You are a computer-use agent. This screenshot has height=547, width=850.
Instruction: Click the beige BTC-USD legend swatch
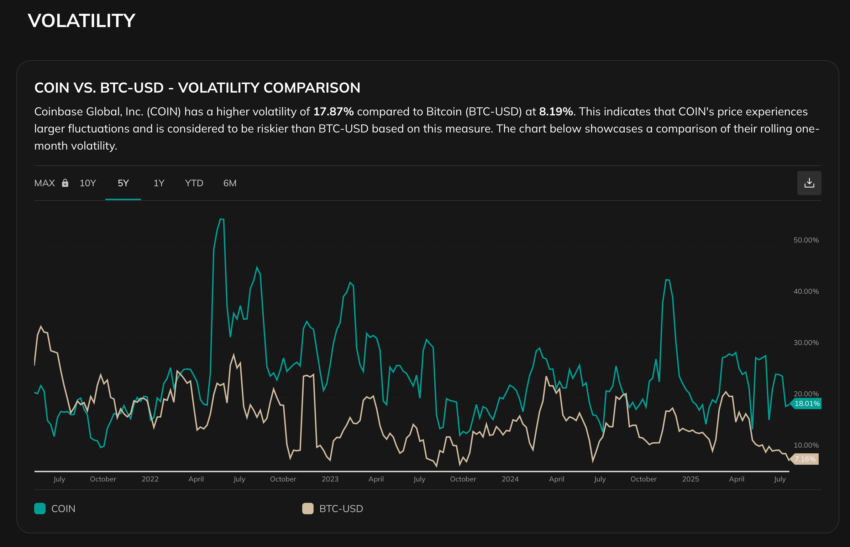(308, 509)
